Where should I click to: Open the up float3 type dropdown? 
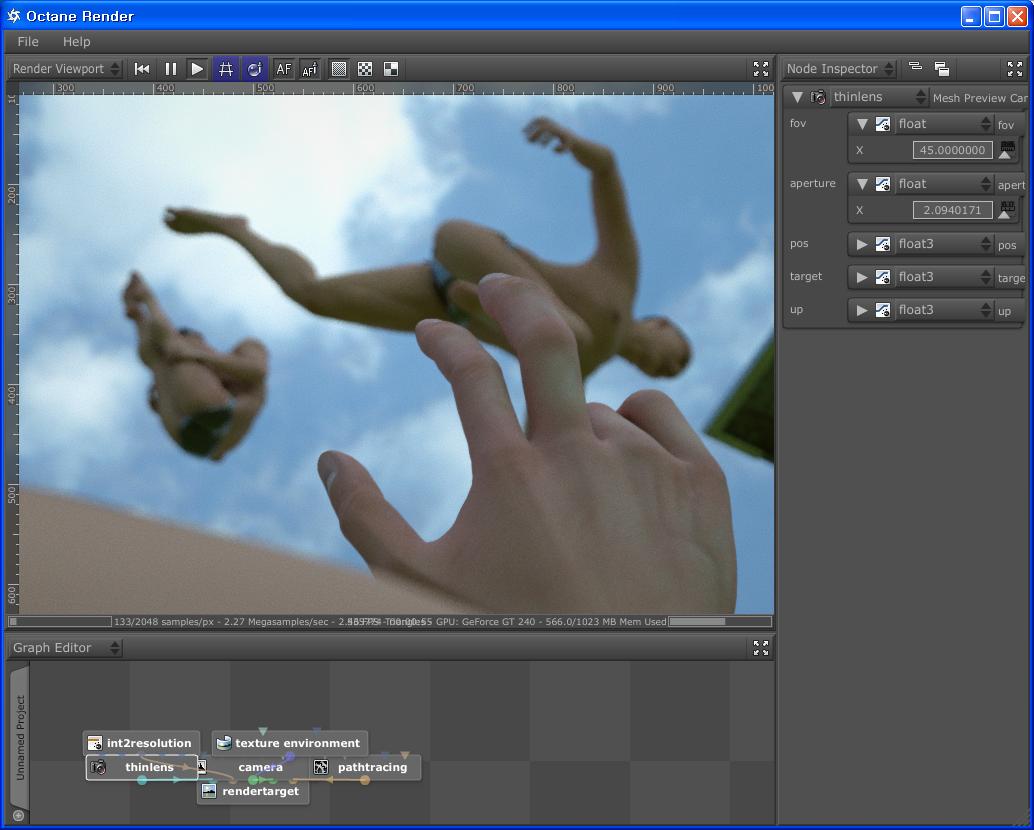tap(944, 310)
